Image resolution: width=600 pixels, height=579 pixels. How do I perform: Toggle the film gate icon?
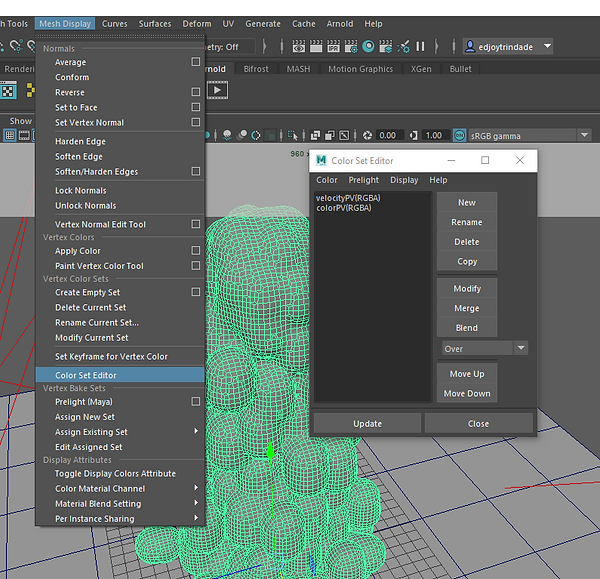(24, 135)
